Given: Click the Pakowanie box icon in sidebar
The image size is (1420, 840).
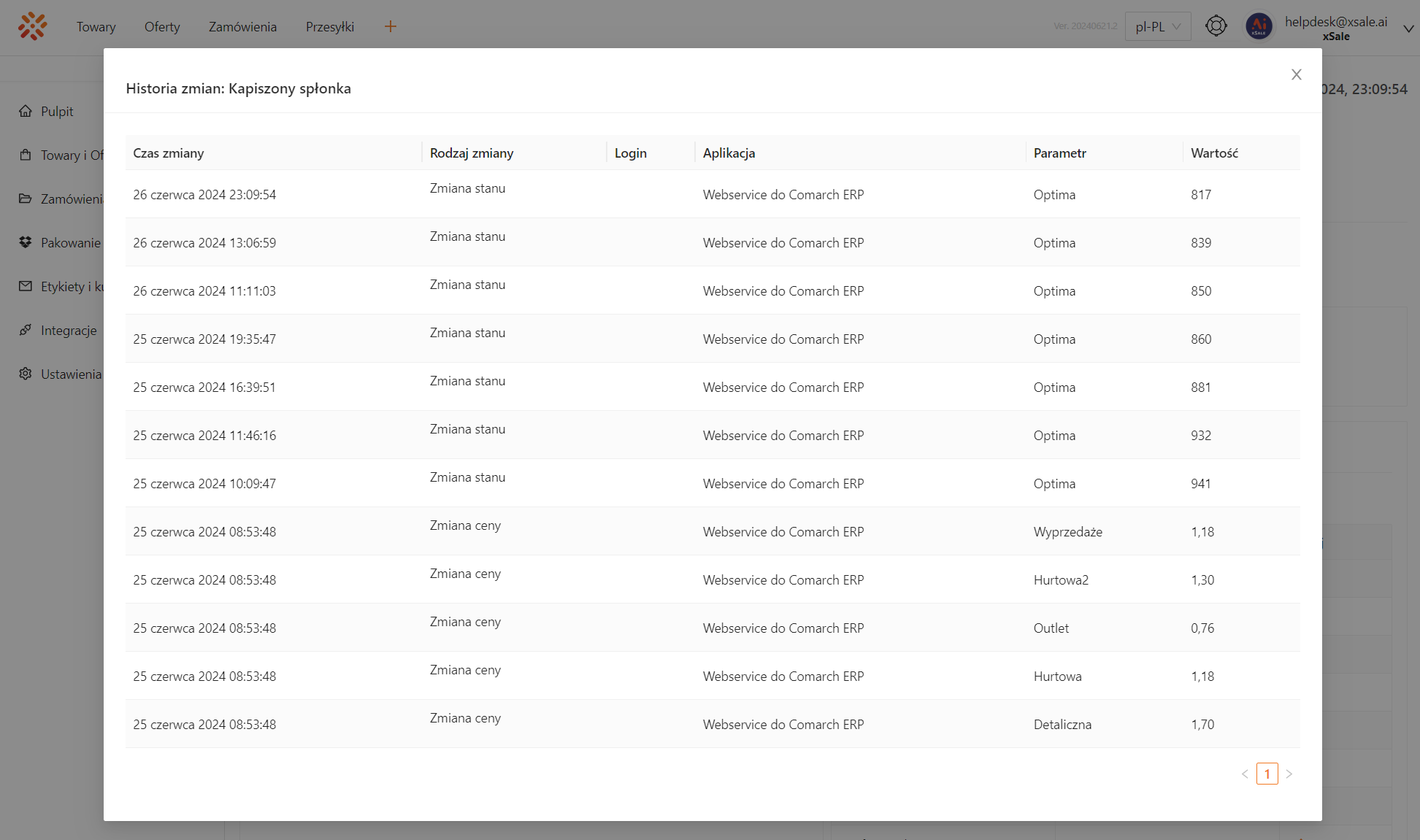Looking at the screenshot, I should pyautogui.click(x=26, y=242).
